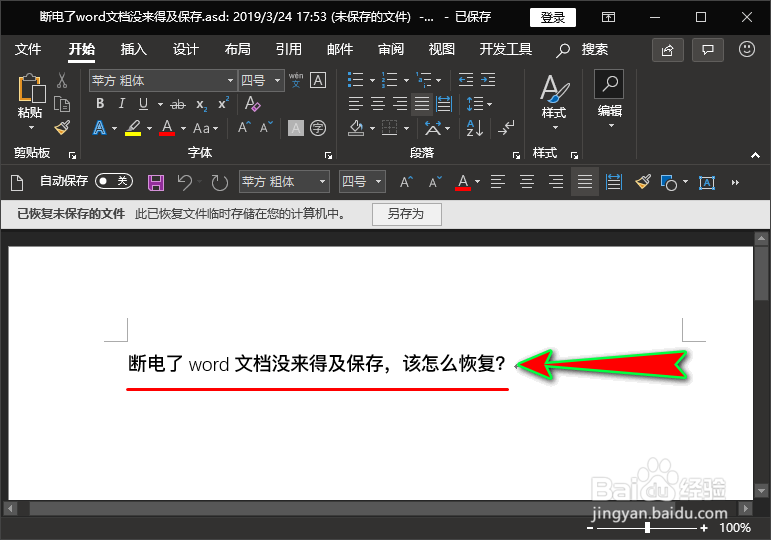The width and height of the screenshot is (771, 540).
Task: Open the 文件 File tab
Action: (28, 49)
